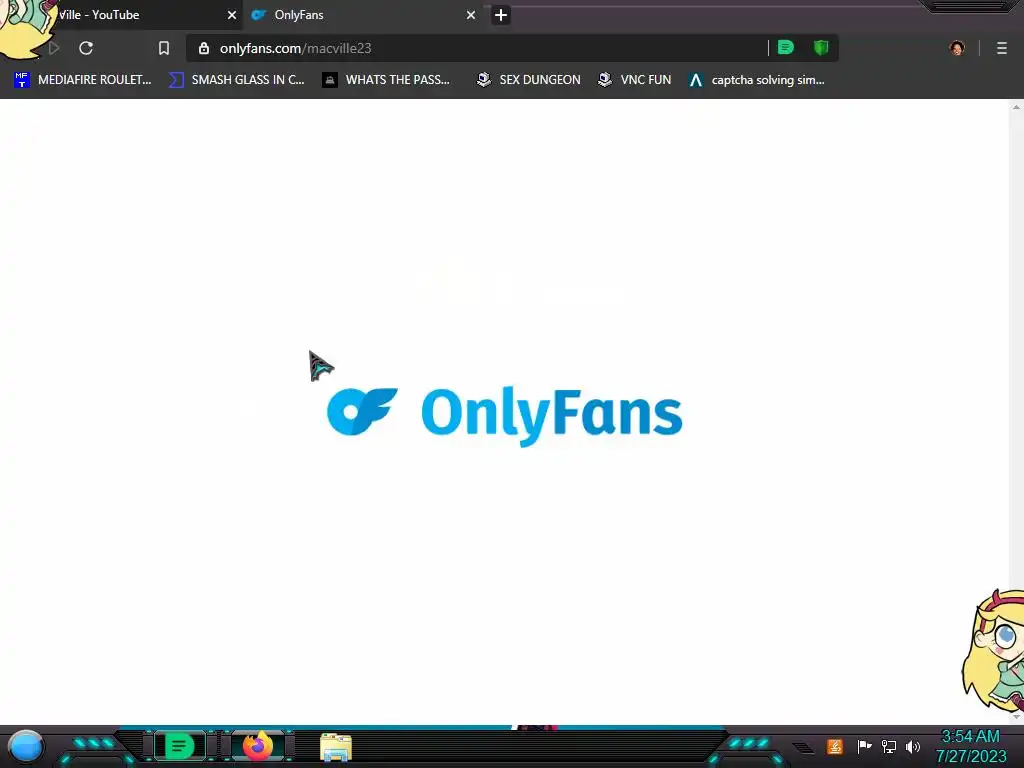Open the browser profile avatar

[957, 48]
